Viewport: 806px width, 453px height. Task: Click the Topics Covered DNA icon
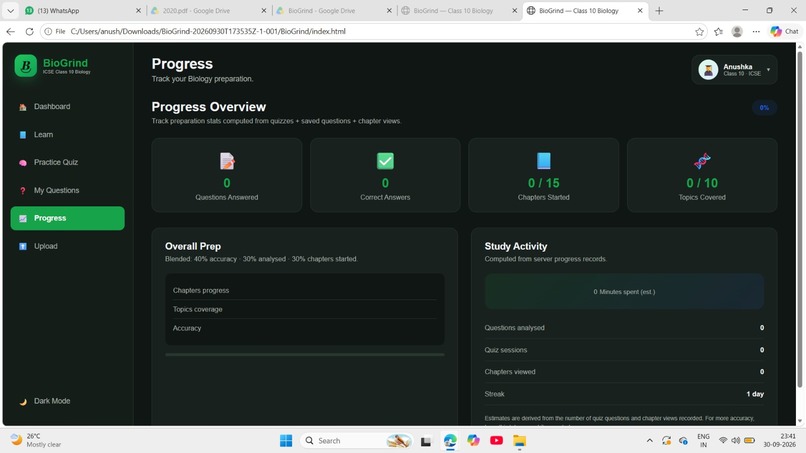point(702,161)
